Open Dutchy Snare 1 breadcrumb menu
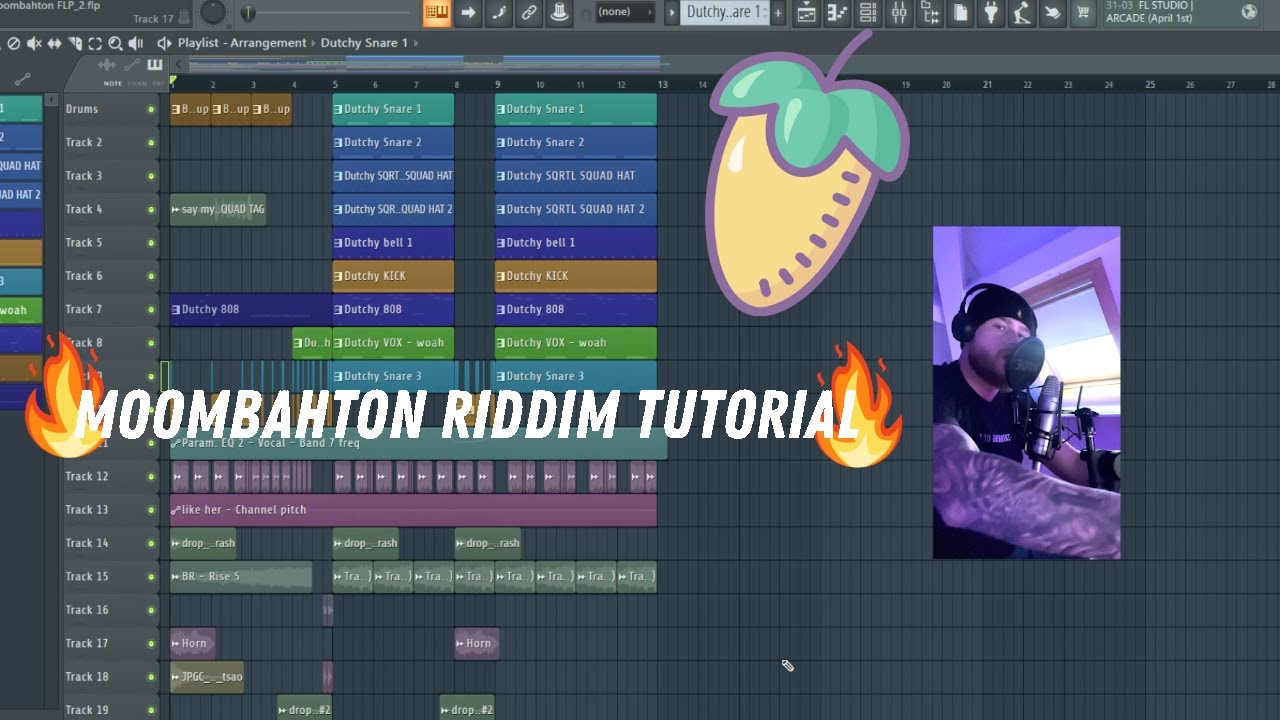 click(364, 43)
